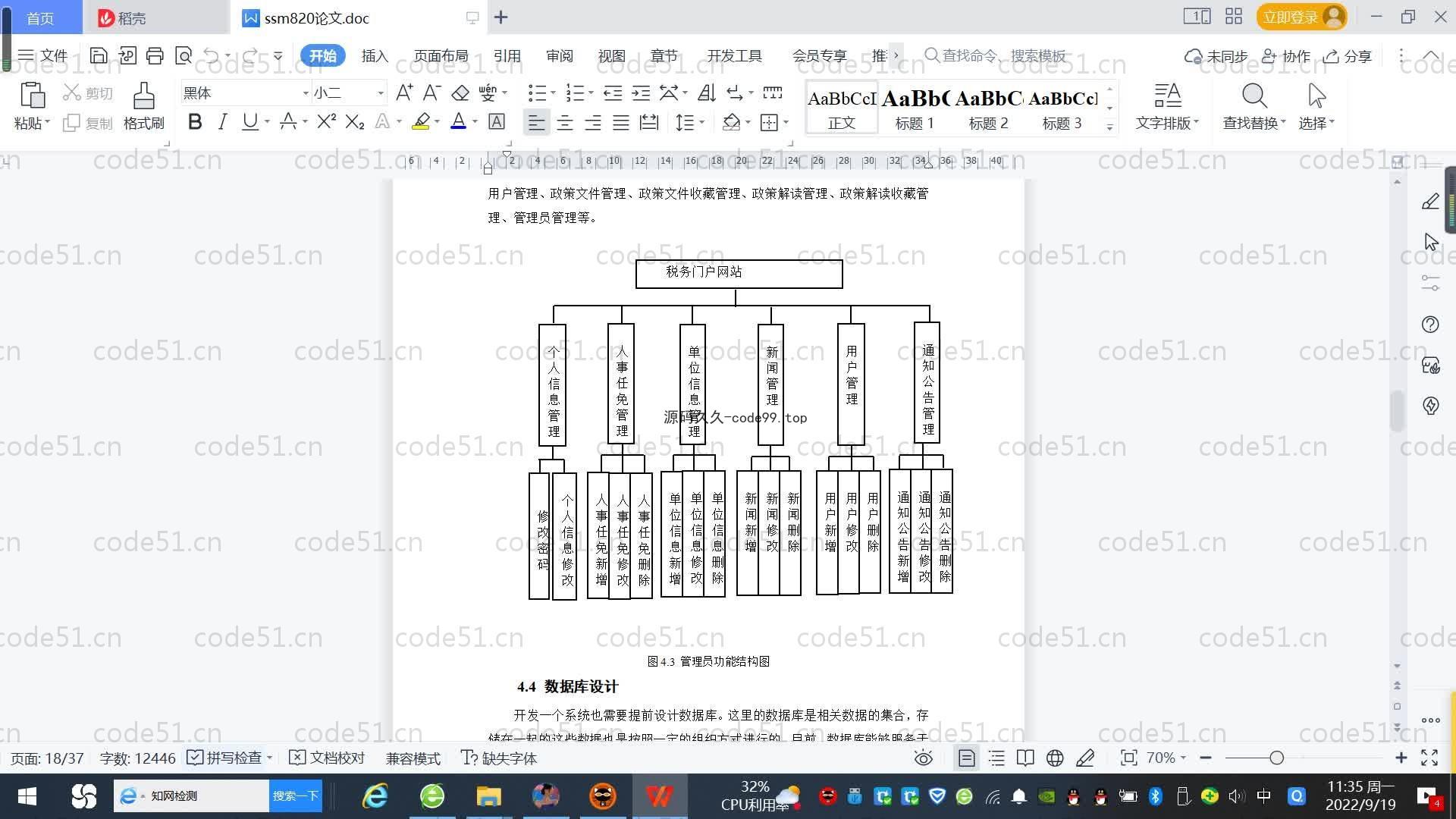Apply the 标题 1 heading style
The image size is (1456, 819).
(915, 109)
